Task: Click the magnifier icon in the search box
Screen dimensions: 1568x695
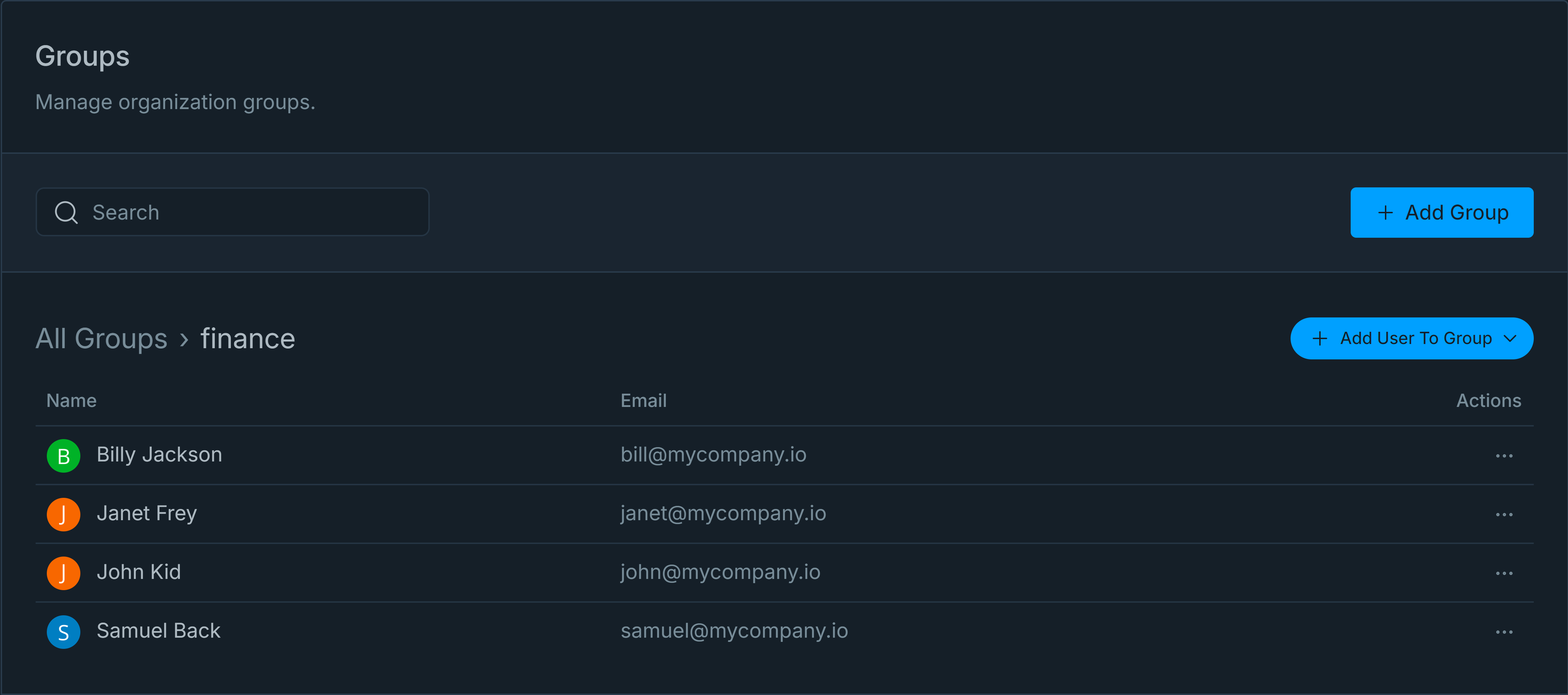Action: tap(66, 213)
